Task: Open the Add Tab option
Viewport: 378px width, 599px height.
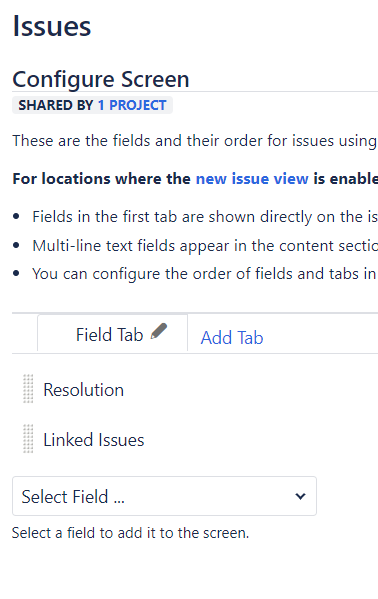Action: [232, 338]
